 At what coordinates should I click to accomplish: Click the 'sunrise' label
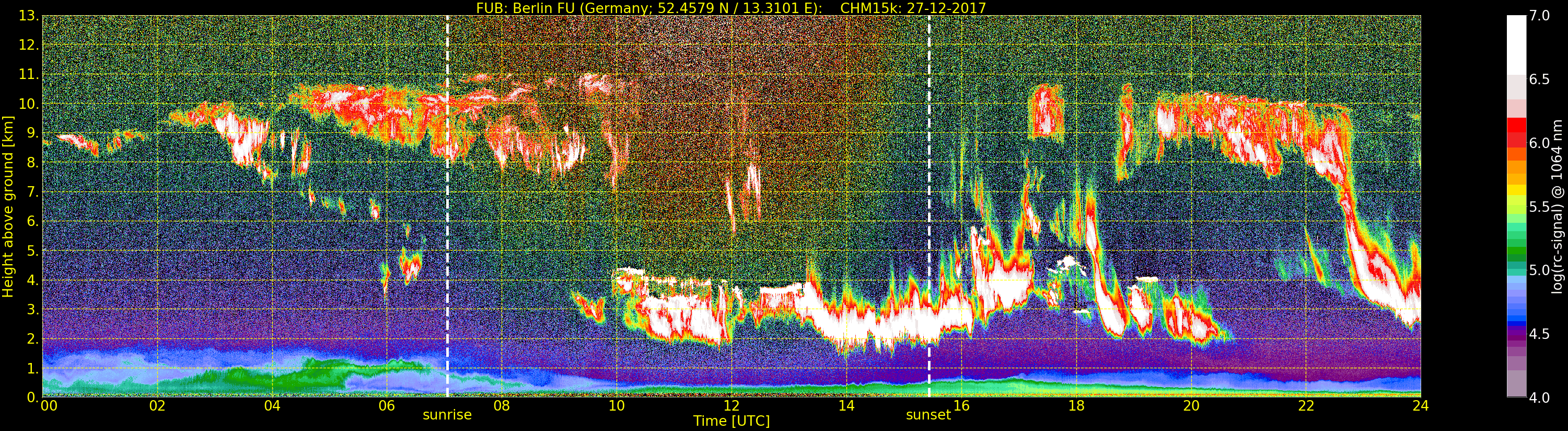click(x=447, y=415)
